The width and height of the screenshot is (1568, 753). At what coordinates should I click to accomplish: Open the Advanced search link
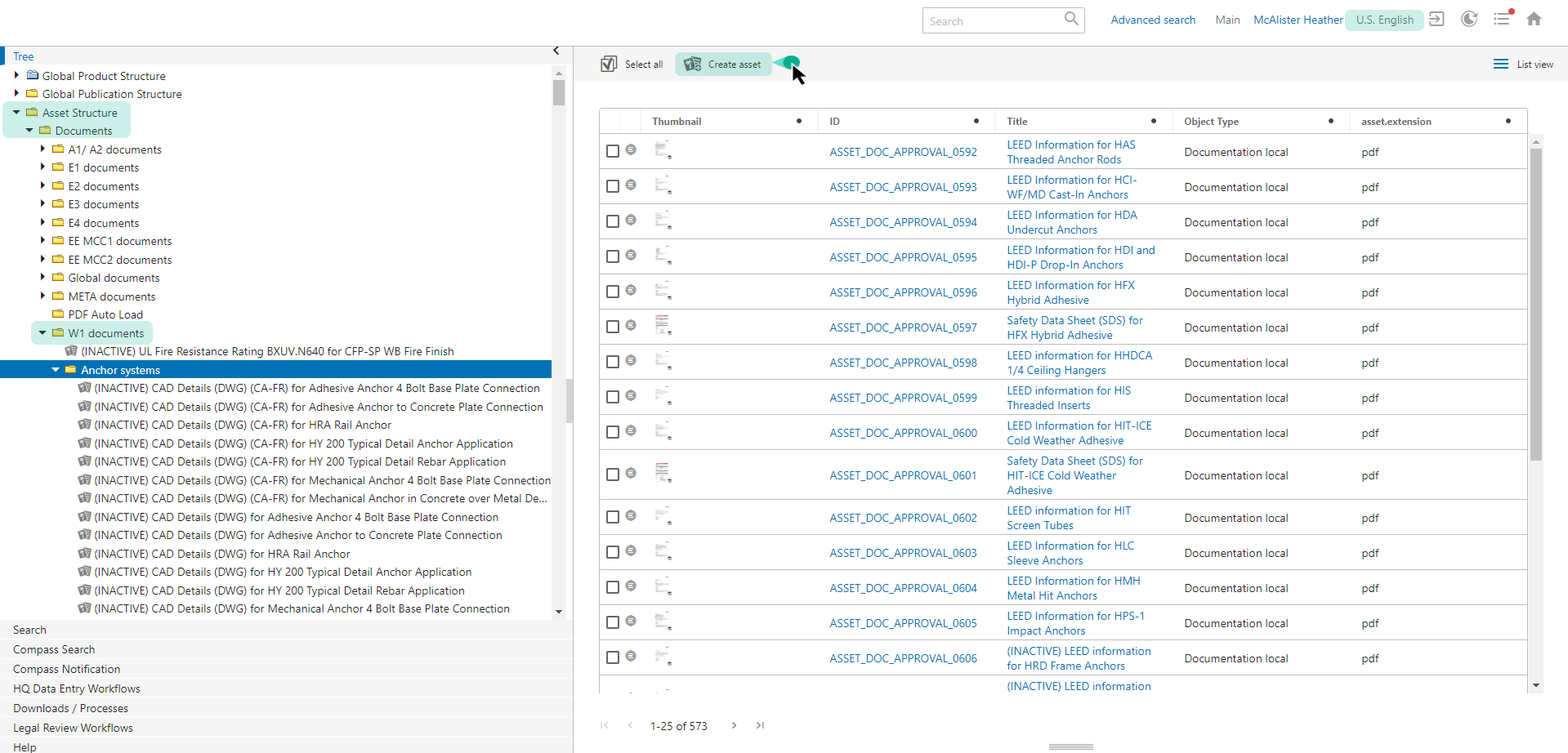[x=1152, y=20]
